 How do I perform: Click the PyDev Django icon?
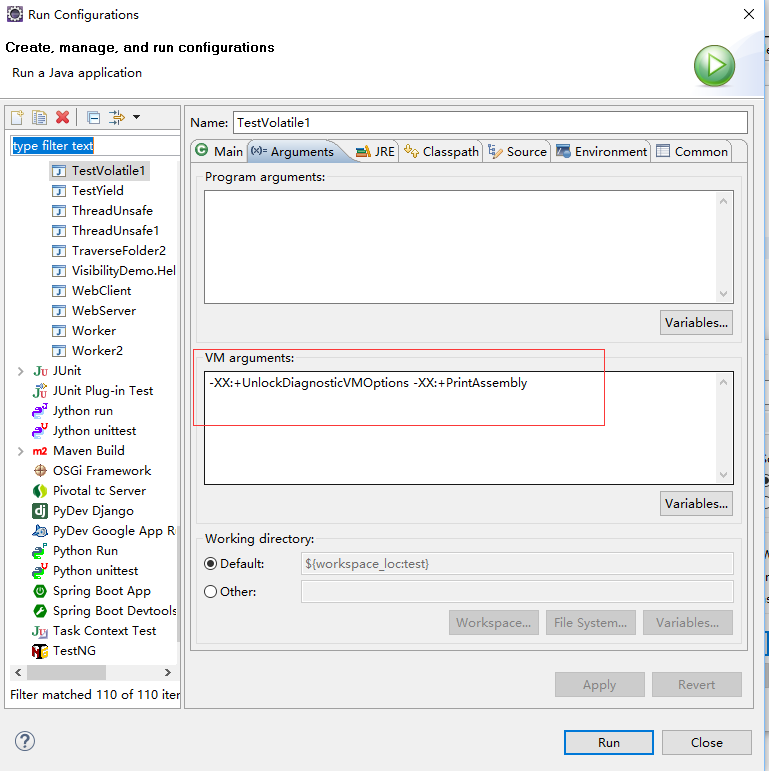point(40,511)
